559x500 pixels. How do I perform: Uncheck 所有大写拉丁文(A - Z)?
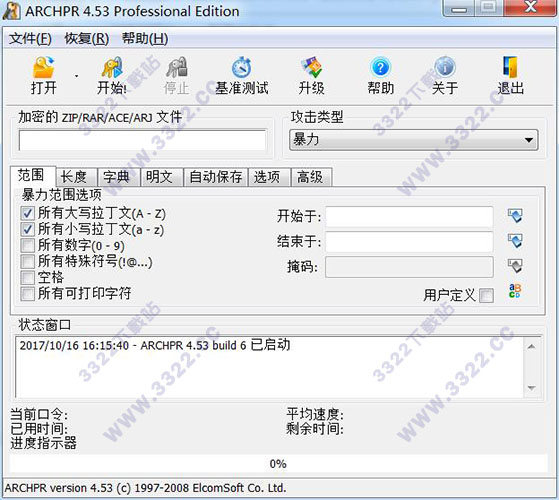[x=27, y=213]
